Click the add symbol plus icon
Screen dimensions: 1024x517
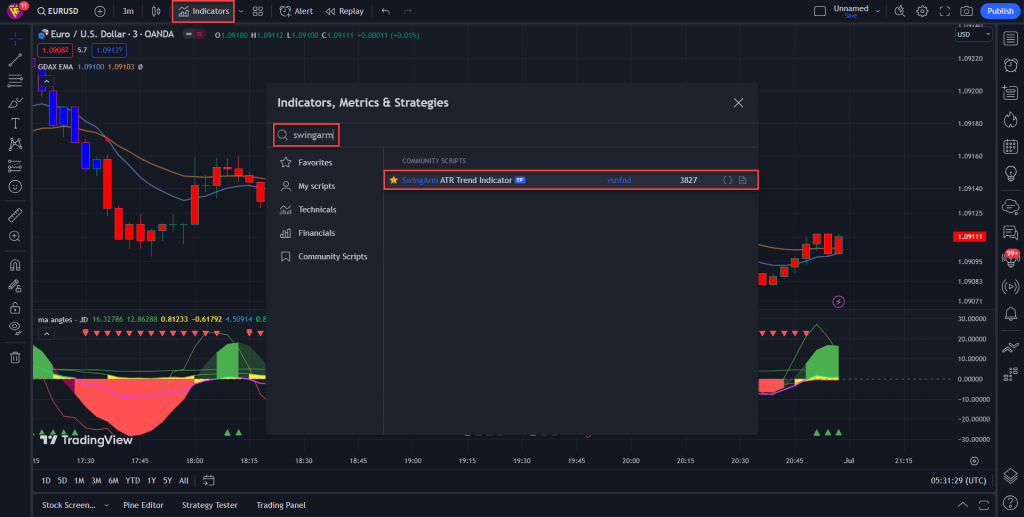pos(100,11)
